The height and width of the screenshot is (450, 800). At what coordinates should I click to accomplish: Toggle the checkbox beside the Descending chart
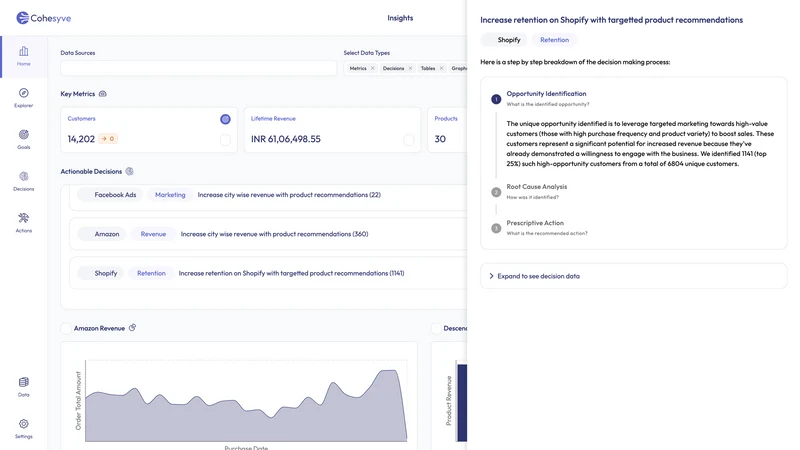tap(436, 329)
